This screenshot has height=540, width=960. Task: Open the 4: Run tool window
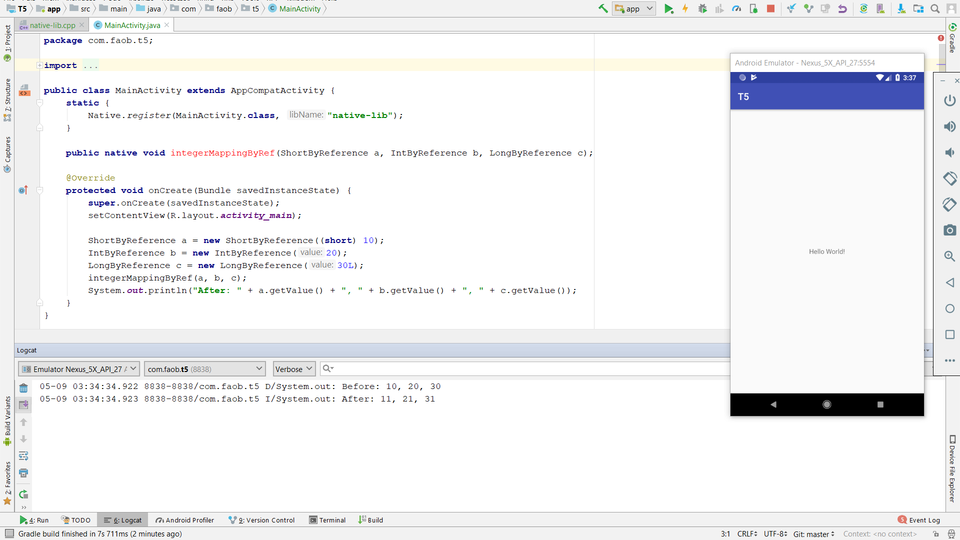(34, 520)
